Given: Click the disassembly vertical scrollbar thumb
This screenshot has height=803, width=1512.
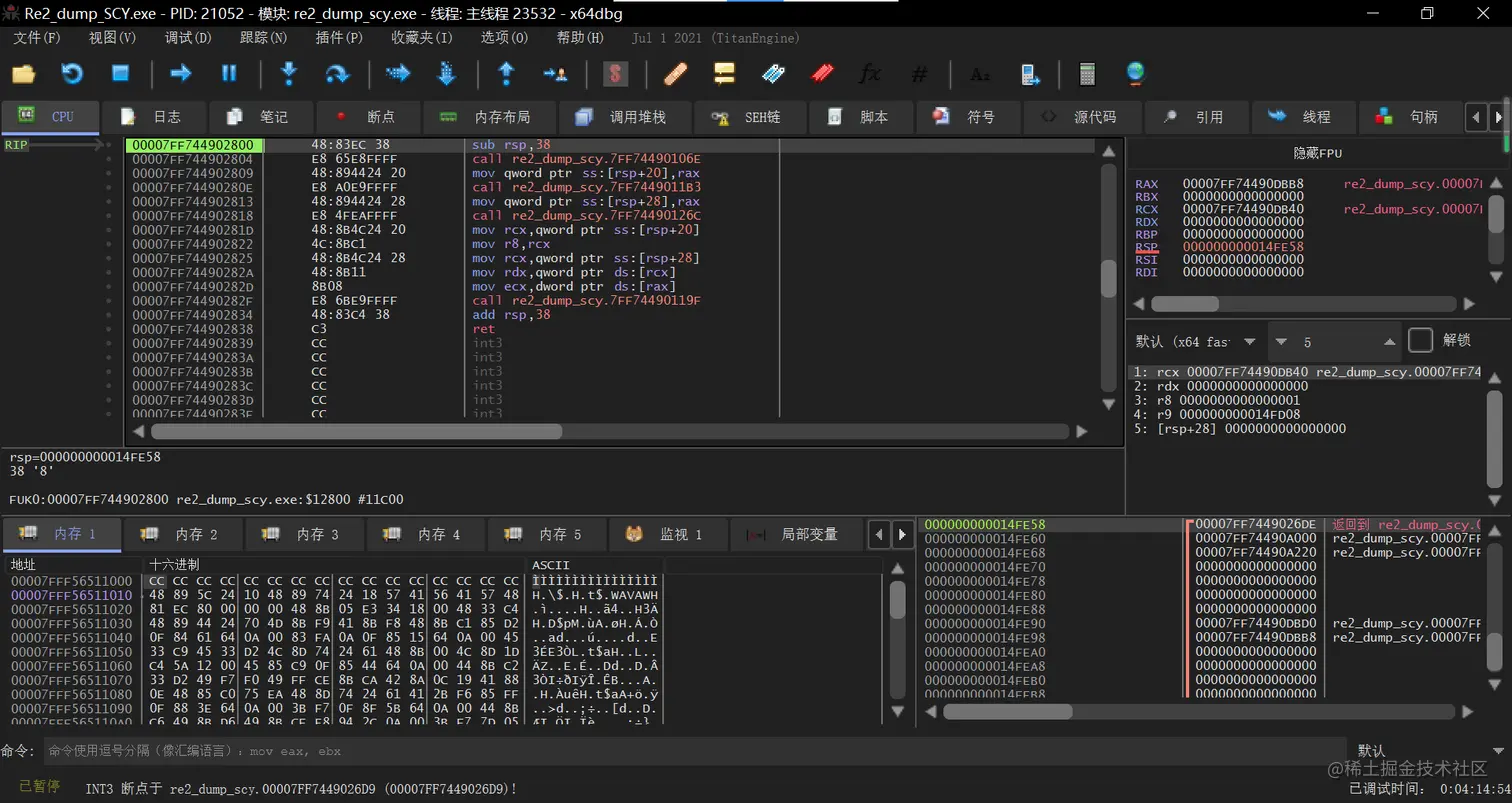Looking at the screenshot, I should click(x=1108, y=279).
